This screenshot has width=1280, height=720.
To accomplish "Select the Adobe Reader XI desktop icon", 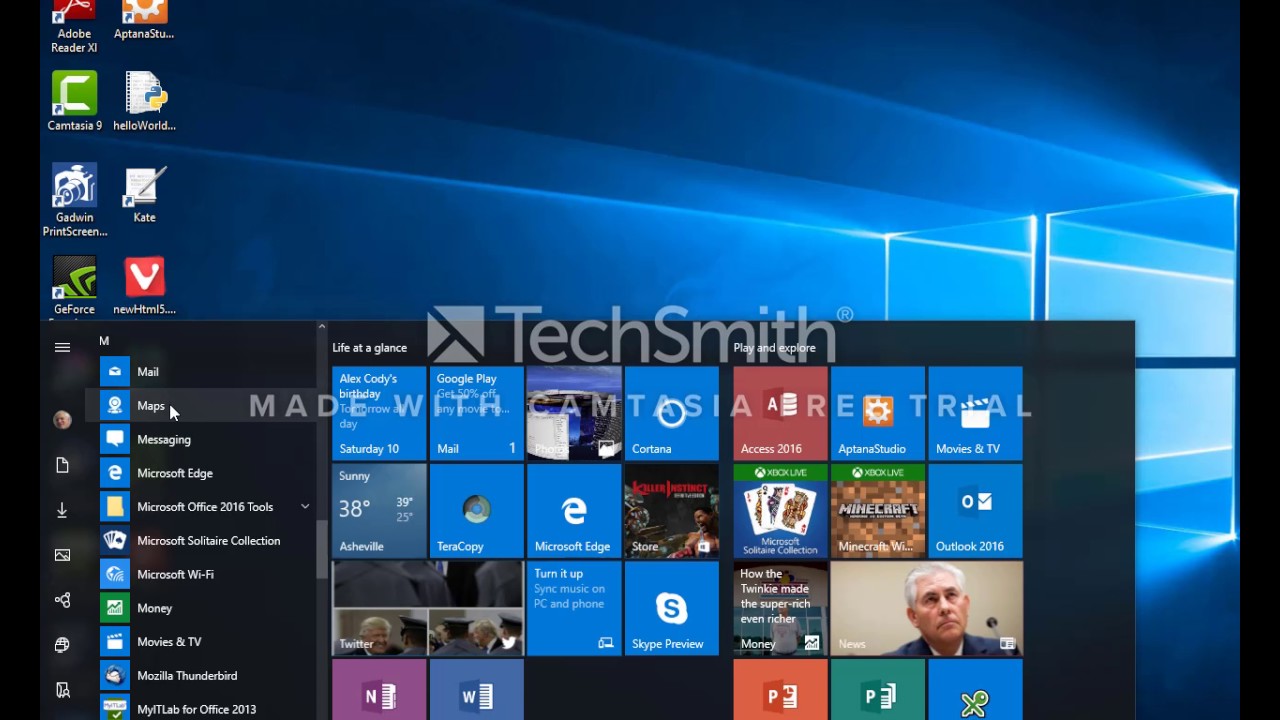I will (74, 27).
